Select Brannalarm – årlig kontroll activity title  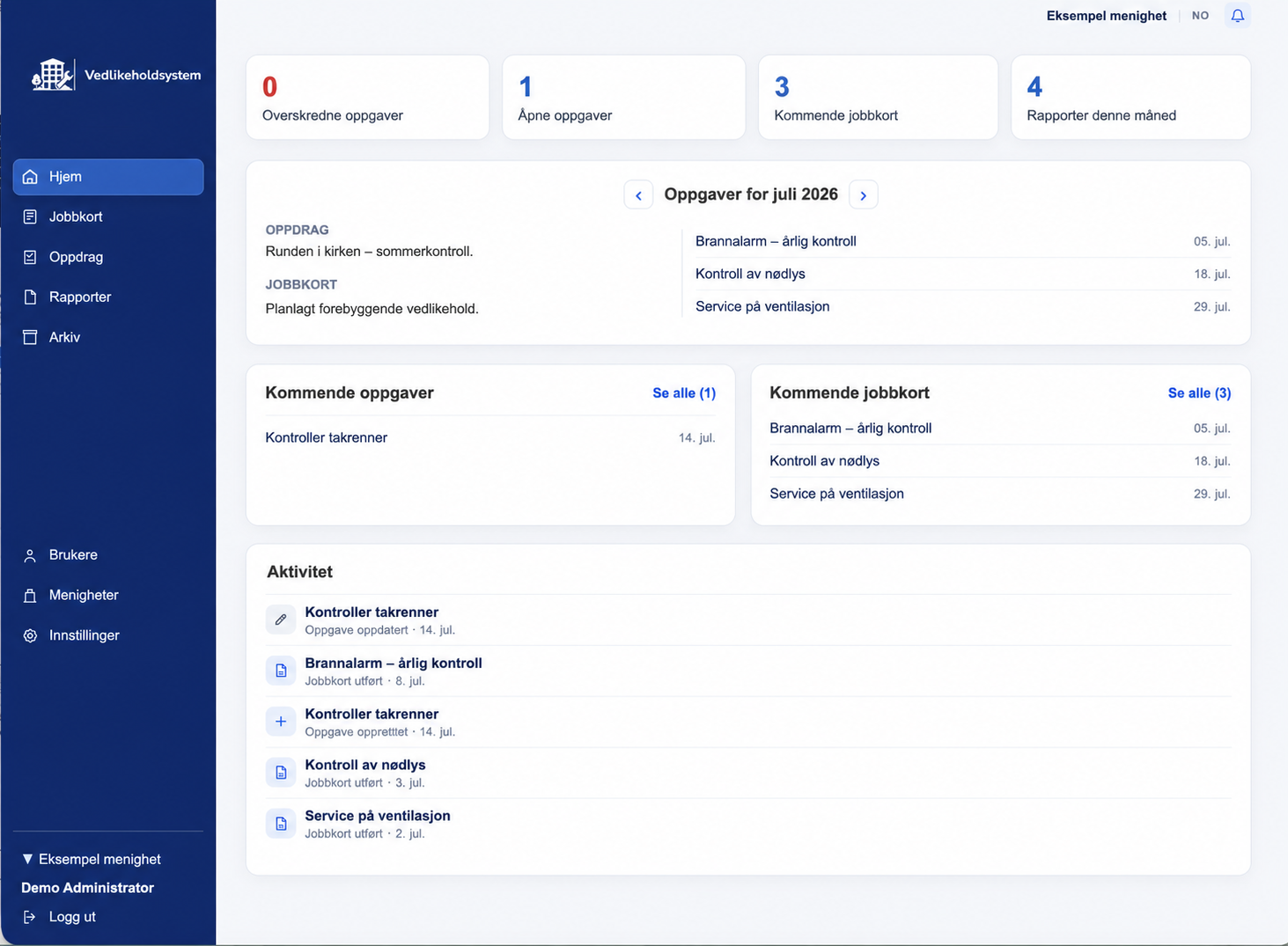tap(394, 664)
